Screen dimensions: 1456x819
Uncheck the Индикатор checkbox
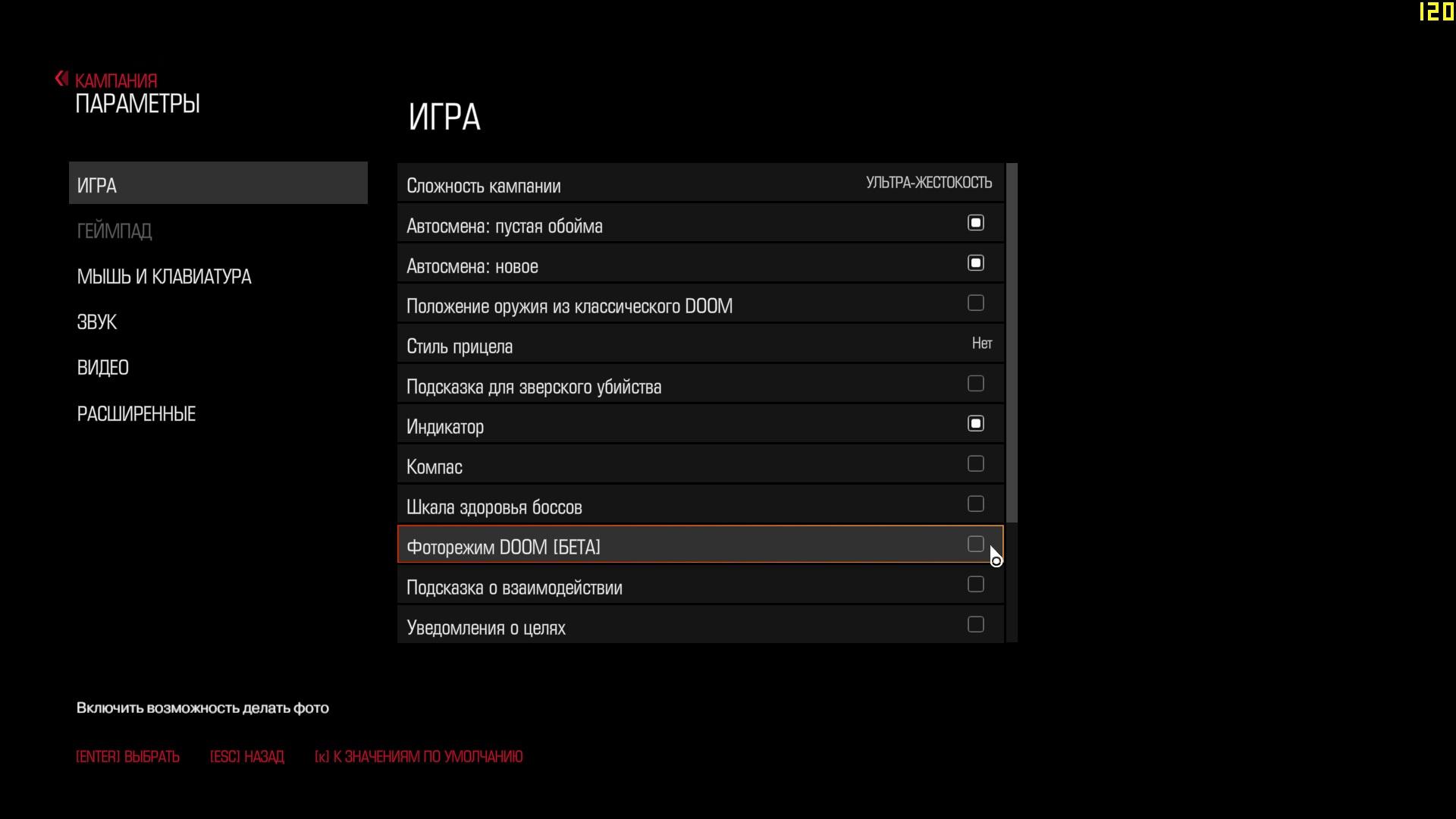976,424
